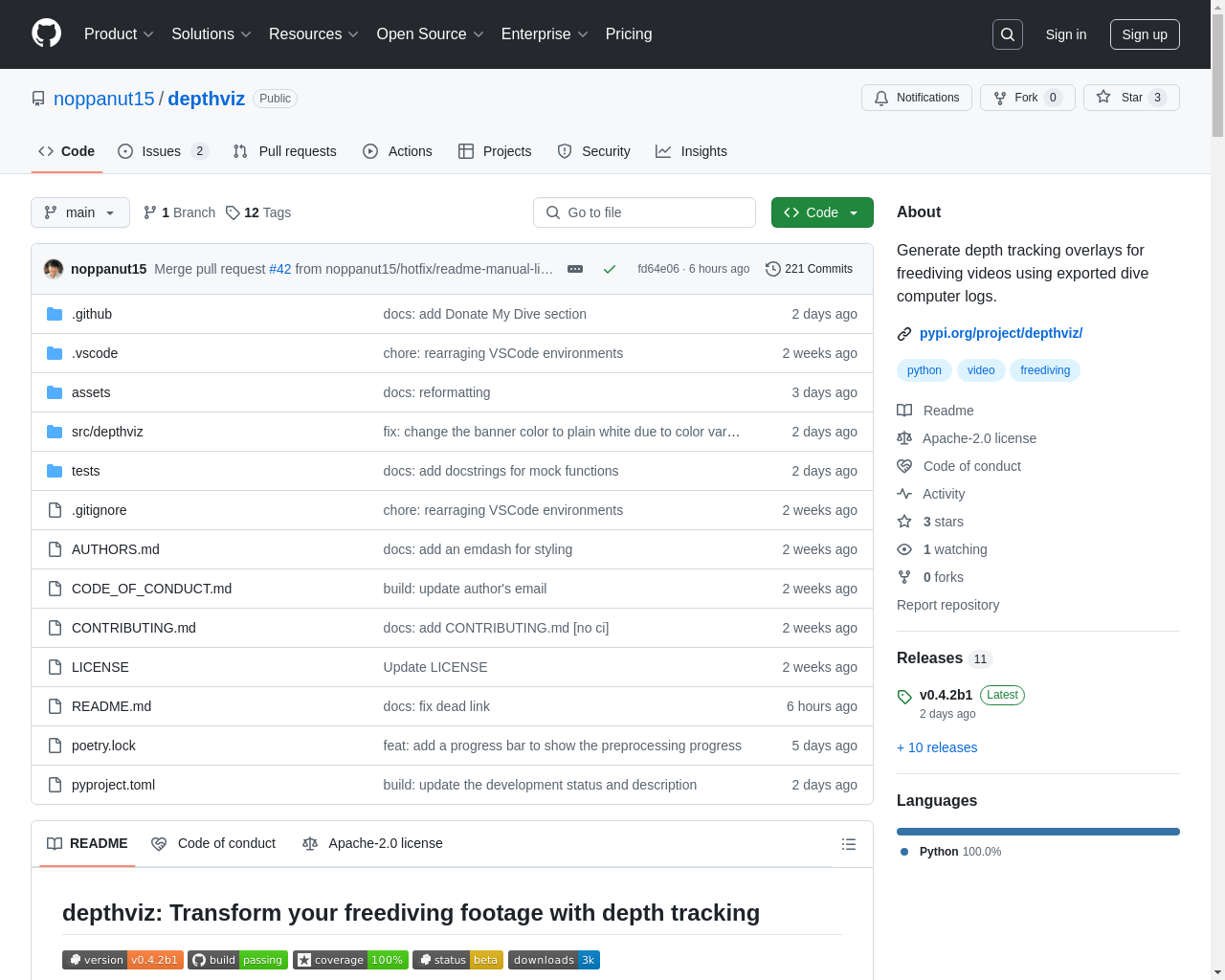The height and width of the screenshot is (980, 1225).
Task: Switch to the Issues tab
Action: point(163,151)
